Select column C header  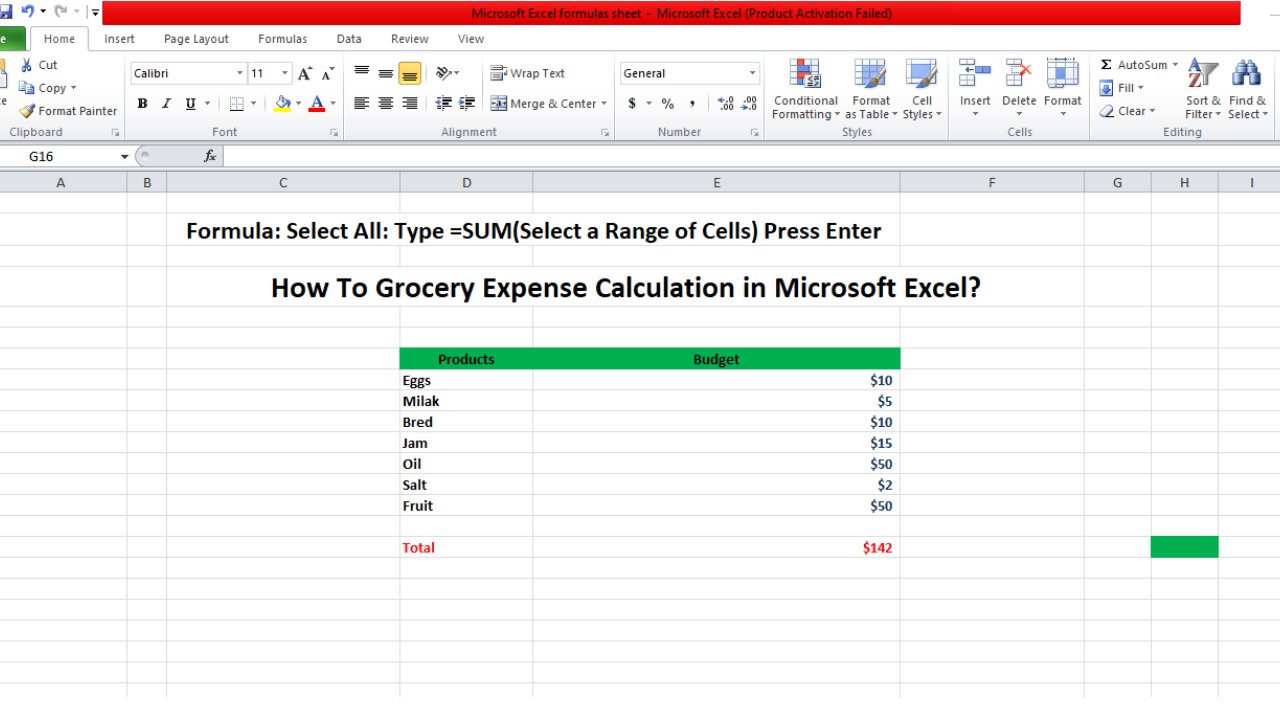[x=283, y=182]
